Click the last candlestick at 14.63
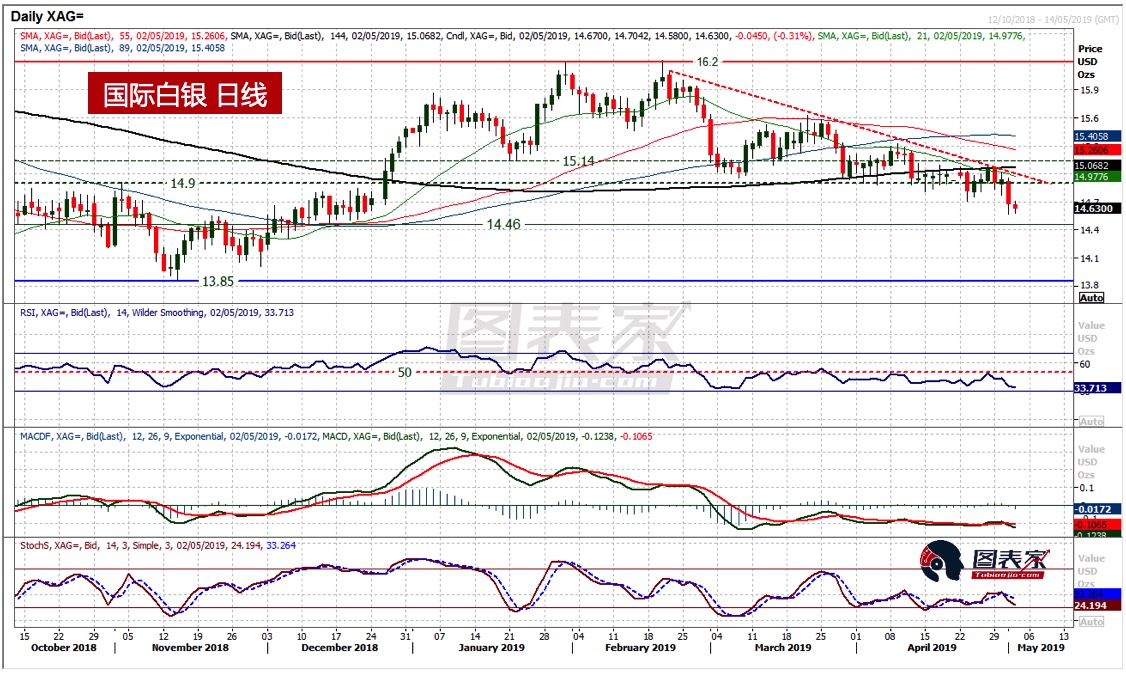1126x678 pixels. pyautogui.click(x=1016, y=207)
